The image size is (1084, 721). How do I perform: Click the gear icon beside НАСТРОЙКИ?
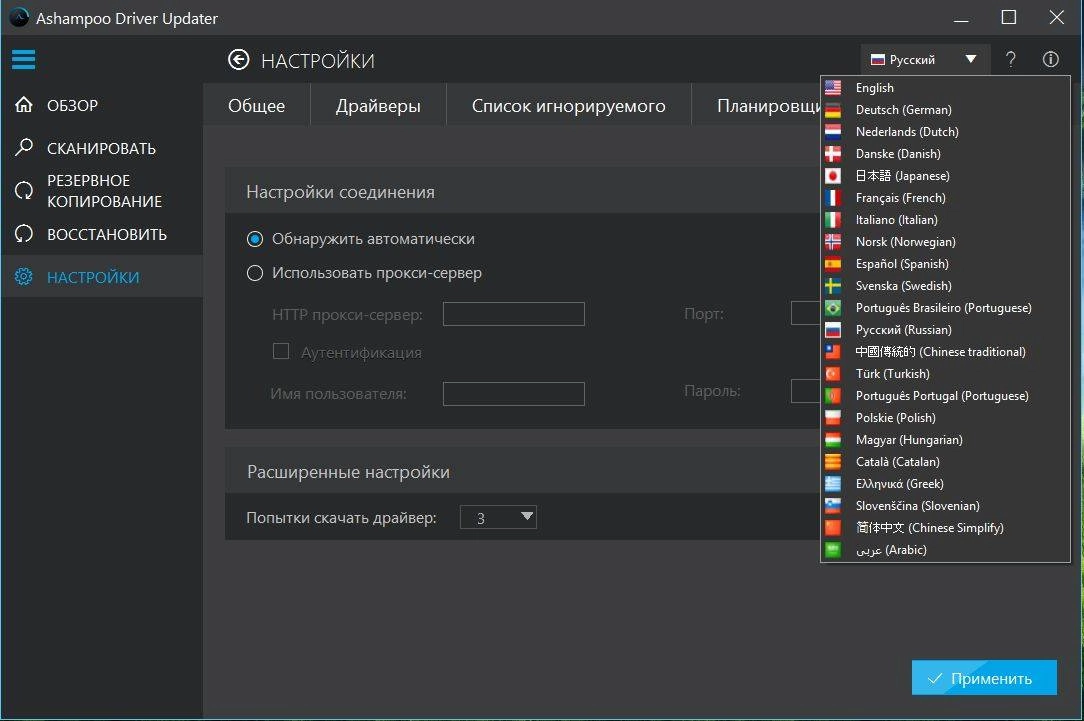coord(24,277)
